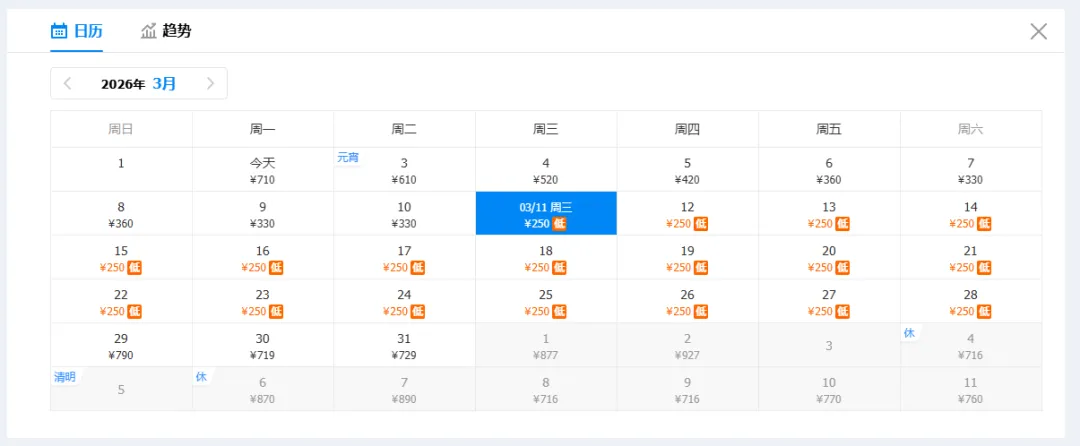Close the price calendar panel
This screenshot has height=446, width=1080.
tap(1039, 31)
